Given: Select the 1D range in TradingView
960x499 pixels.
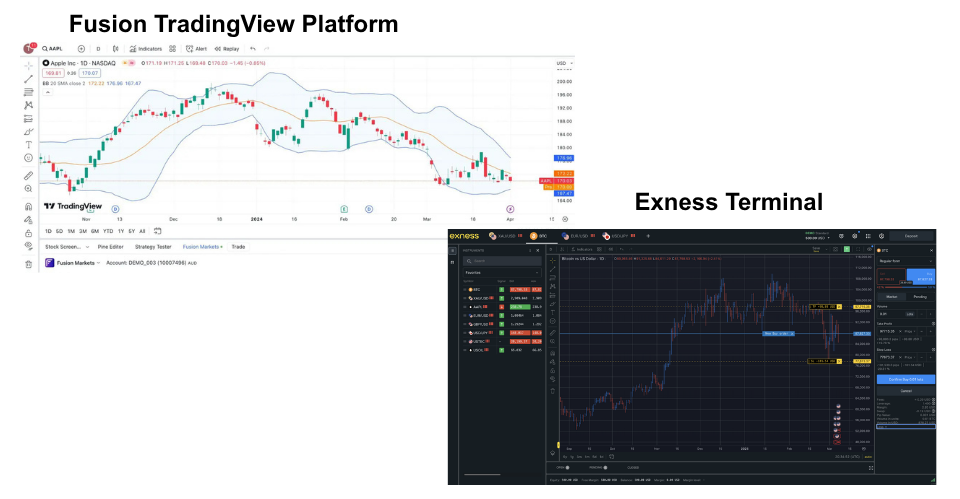Looking at the screenshot, I should tap(48, 231).
